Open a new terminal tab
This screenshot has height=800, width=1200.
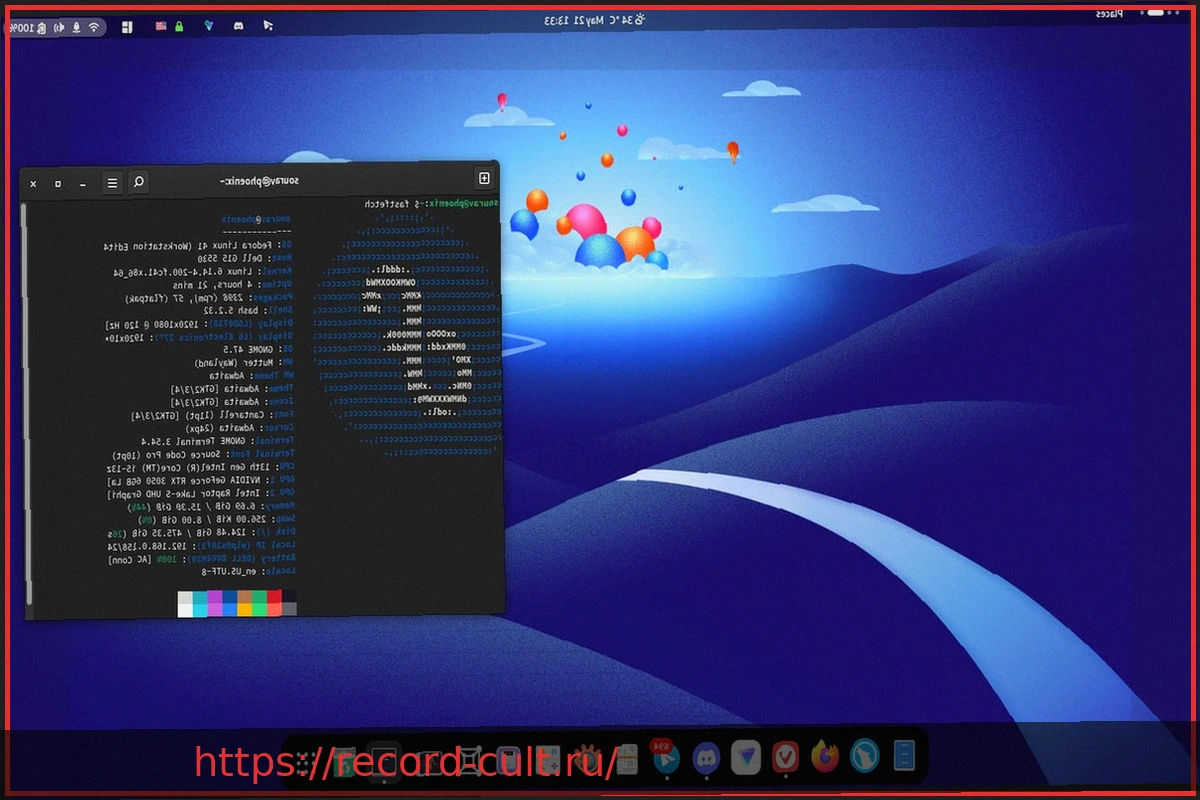point(484,178)
